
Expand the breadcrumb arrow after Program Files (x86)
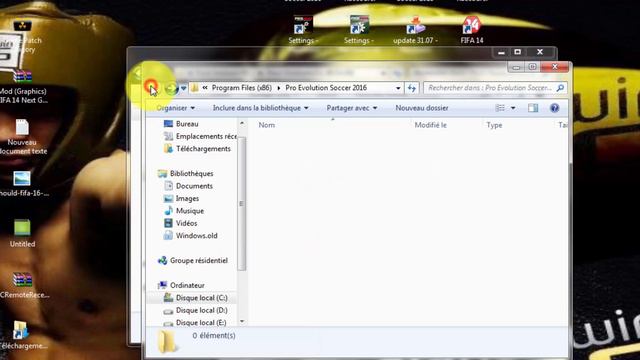(279, 88)
